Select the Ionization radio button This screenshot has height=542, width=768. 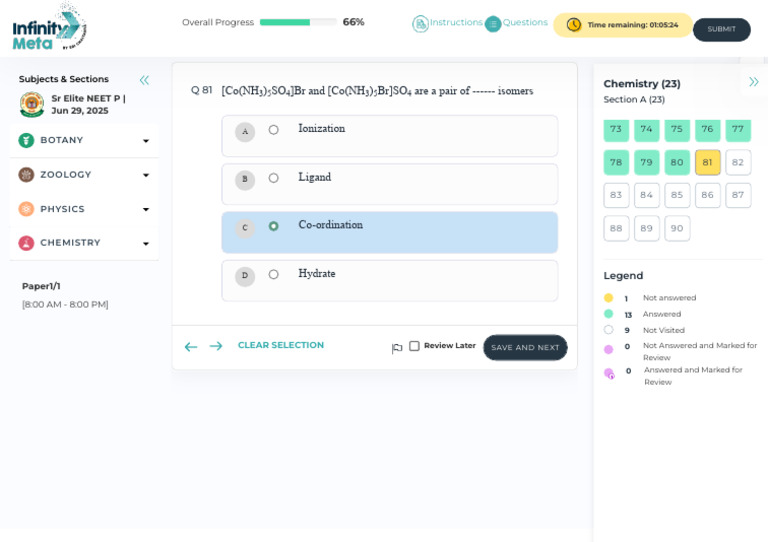click(273, 130)
